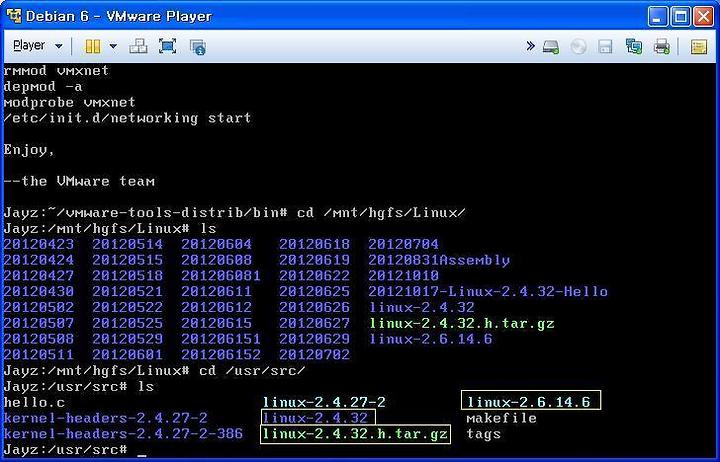This screenshot has height=462, width=720.
Task: Click the directory kernel-headers-2.4.27-2-386
Action: [x=123, y=434]
